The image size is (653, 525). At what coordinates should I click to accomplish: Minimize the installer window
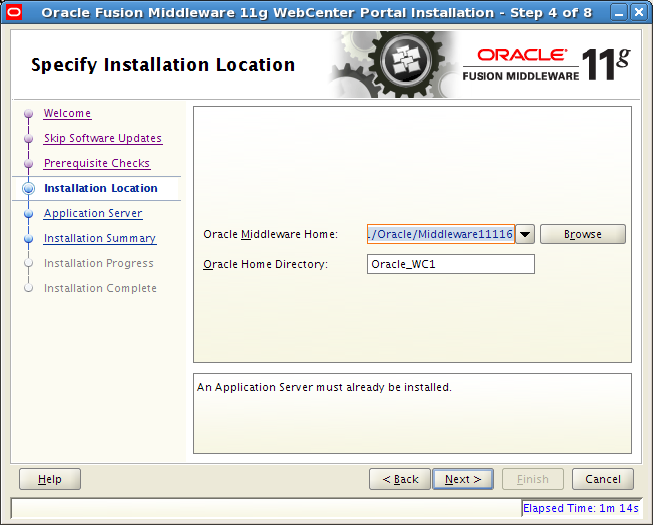tap(619, 12)
